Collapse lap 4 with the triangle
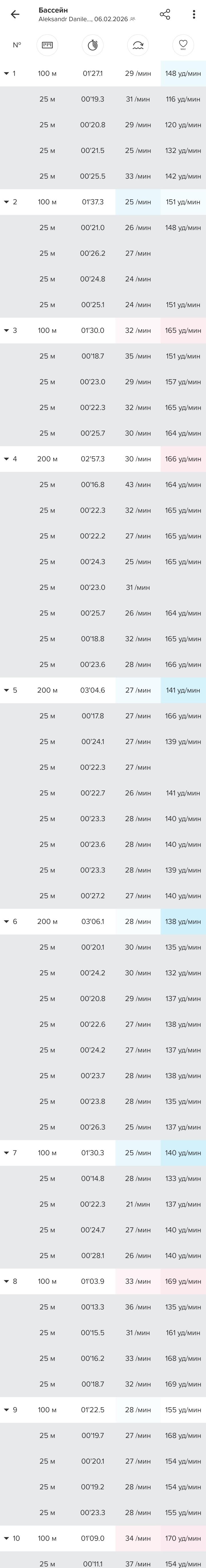Viewport: 206px width, 1568px height. click(x=7, y=459)
